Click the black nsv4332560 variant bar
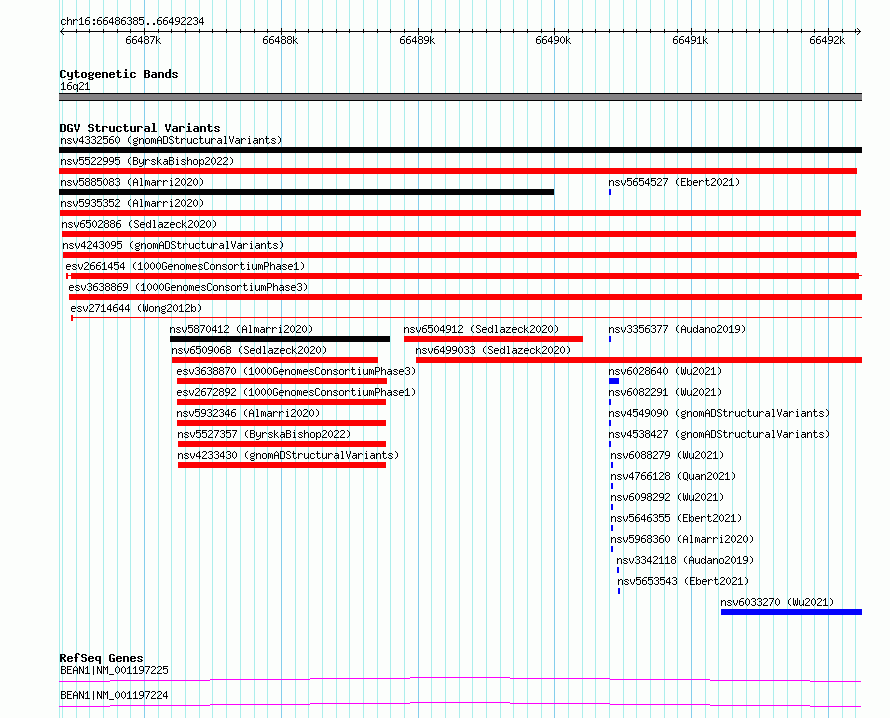The image size is (890, 718). (x=460, y=150)
